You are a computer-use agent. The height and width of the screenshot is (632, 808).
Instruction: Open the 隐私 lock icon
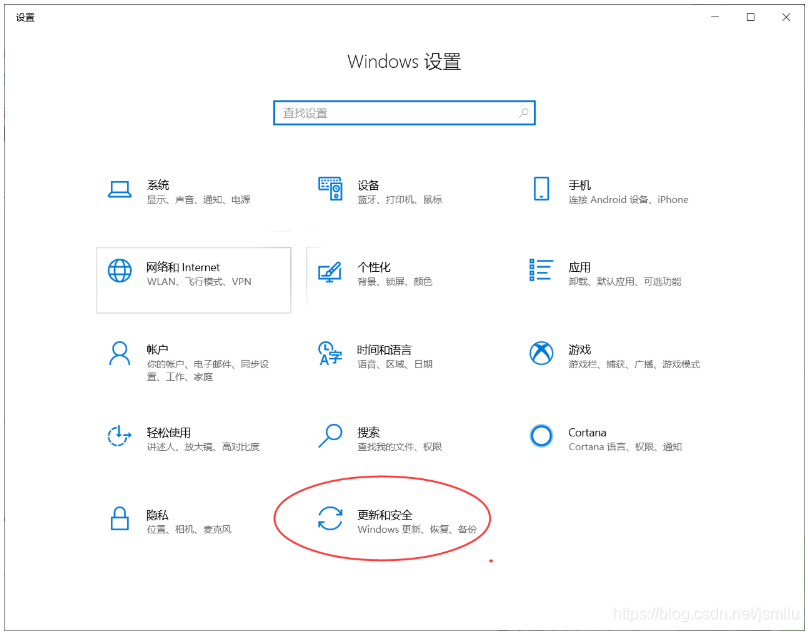(x=120, y=518)
